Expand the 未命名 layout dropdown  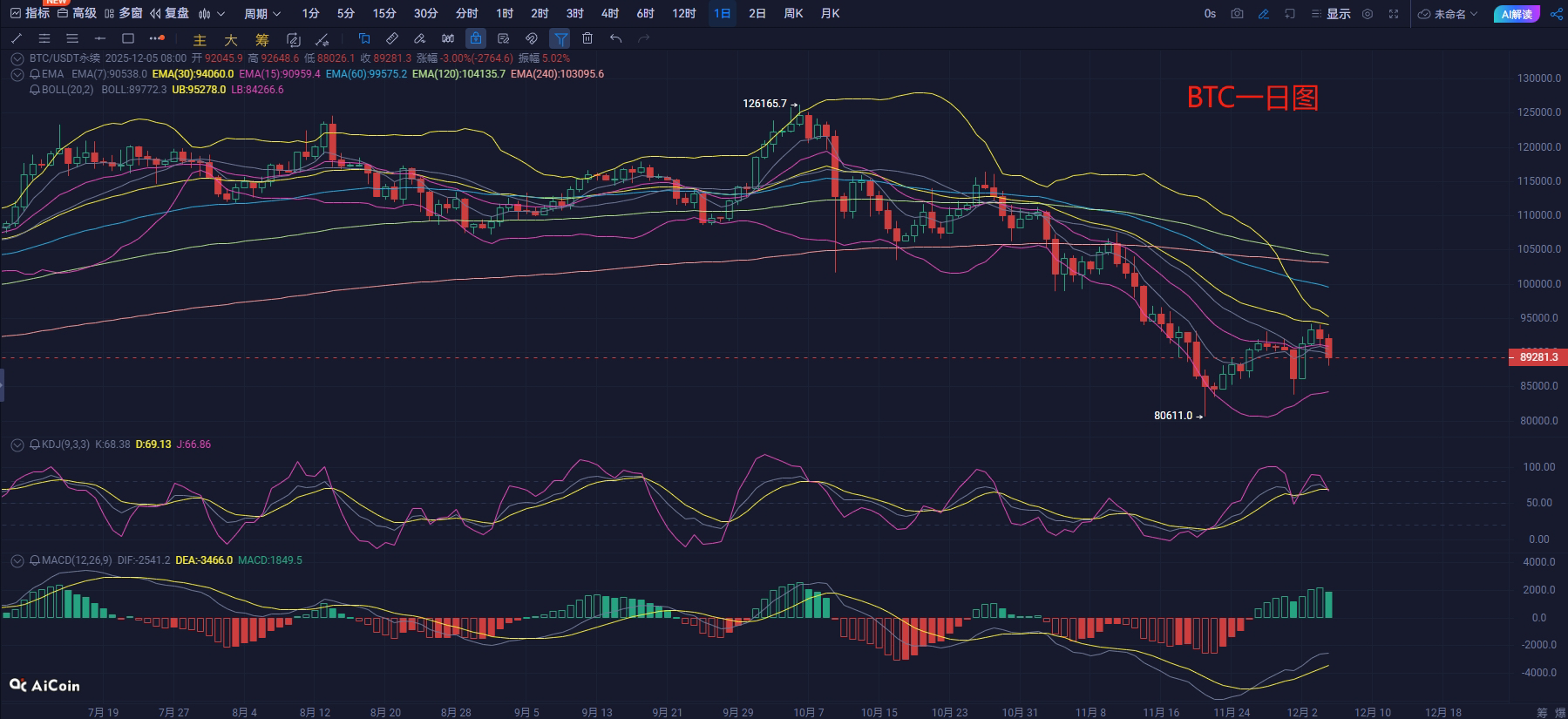pos(1449,14)
